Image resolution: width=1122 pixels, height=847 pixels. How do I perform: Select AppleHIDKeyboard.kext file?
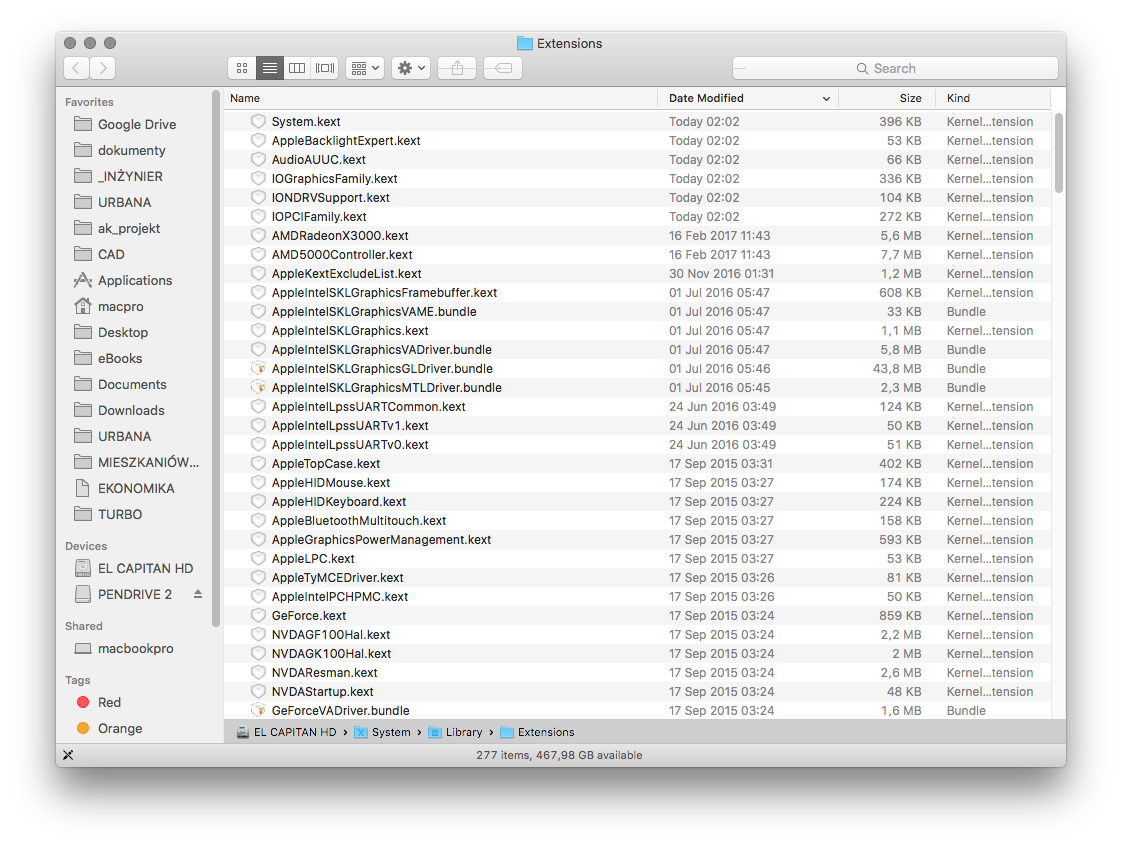pyautogui.click(x=638, y=501)
